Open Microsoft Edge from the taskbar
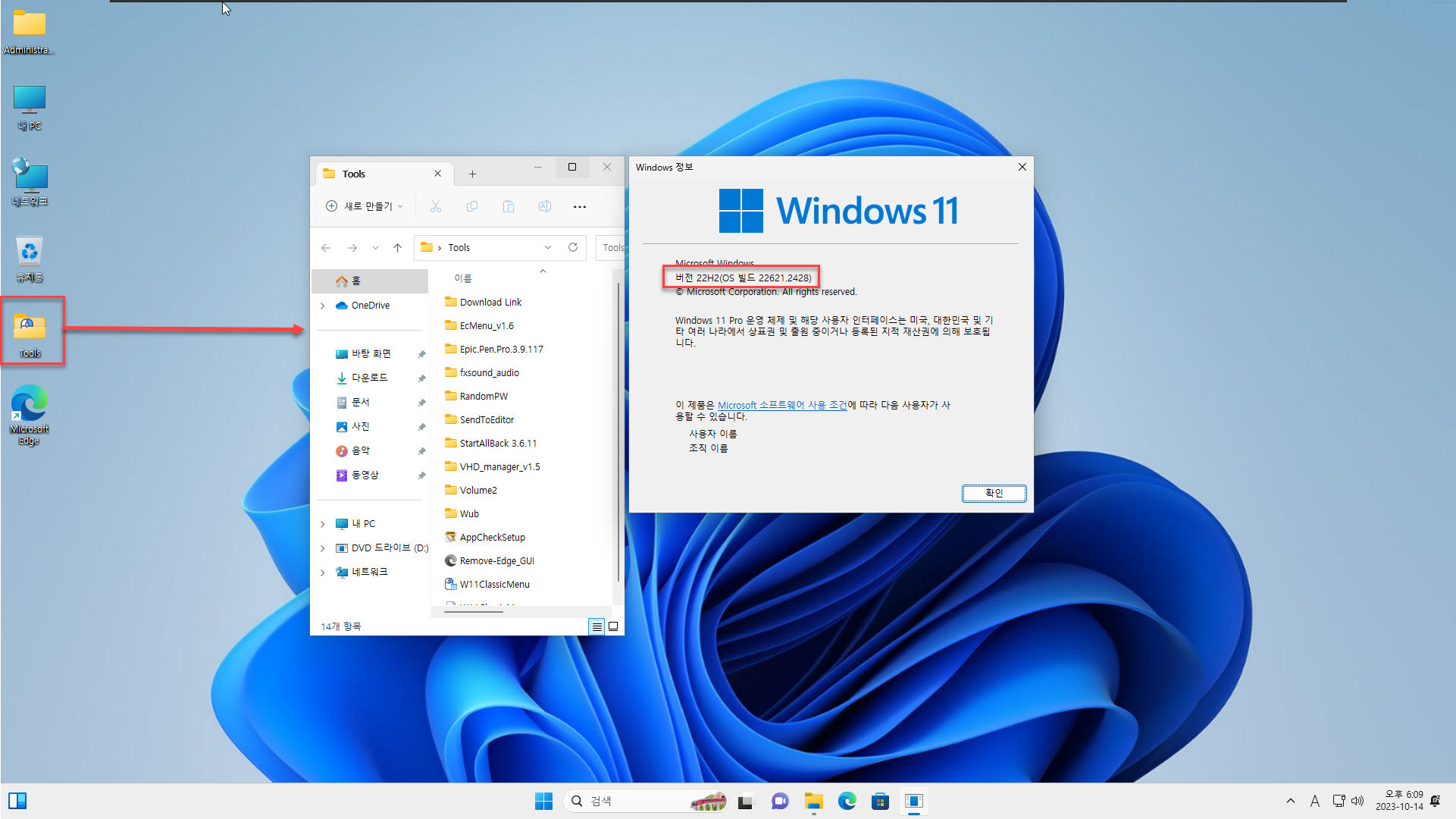1456x819 pixels. click(x=847, y=801)
